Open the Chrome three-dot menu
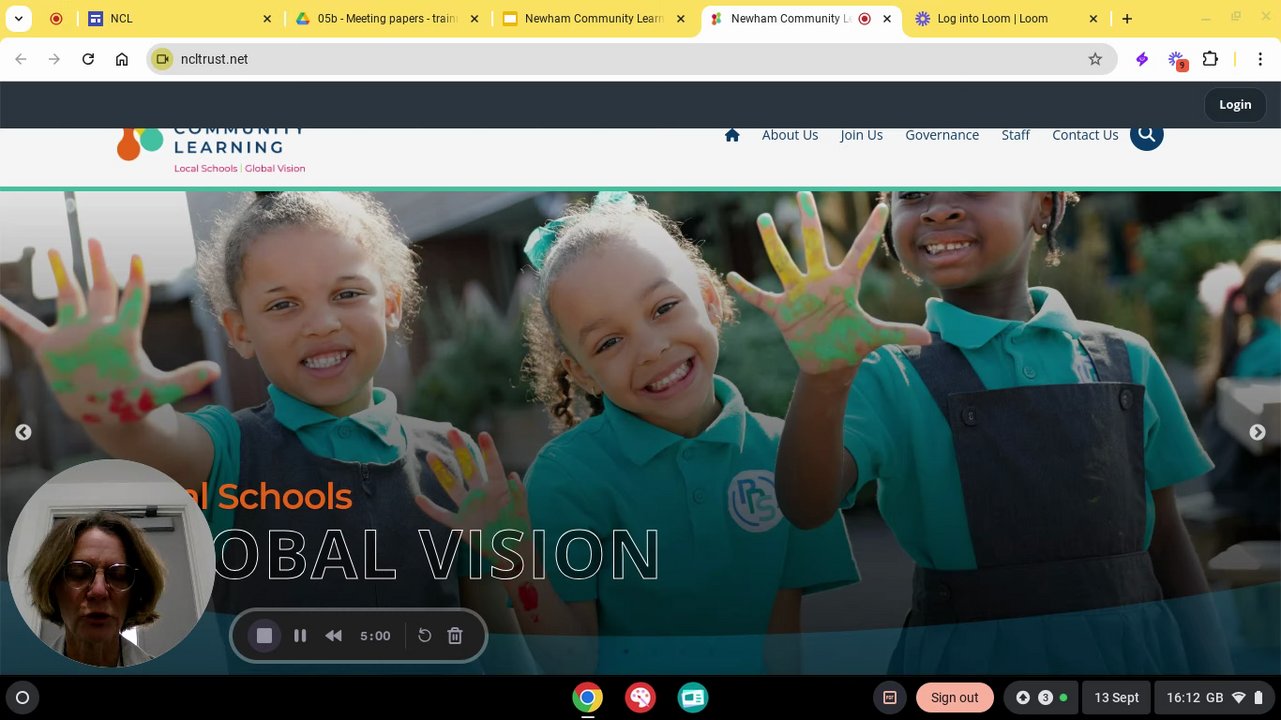This screenshot has height=720, width=1281. coord(1260,59)
